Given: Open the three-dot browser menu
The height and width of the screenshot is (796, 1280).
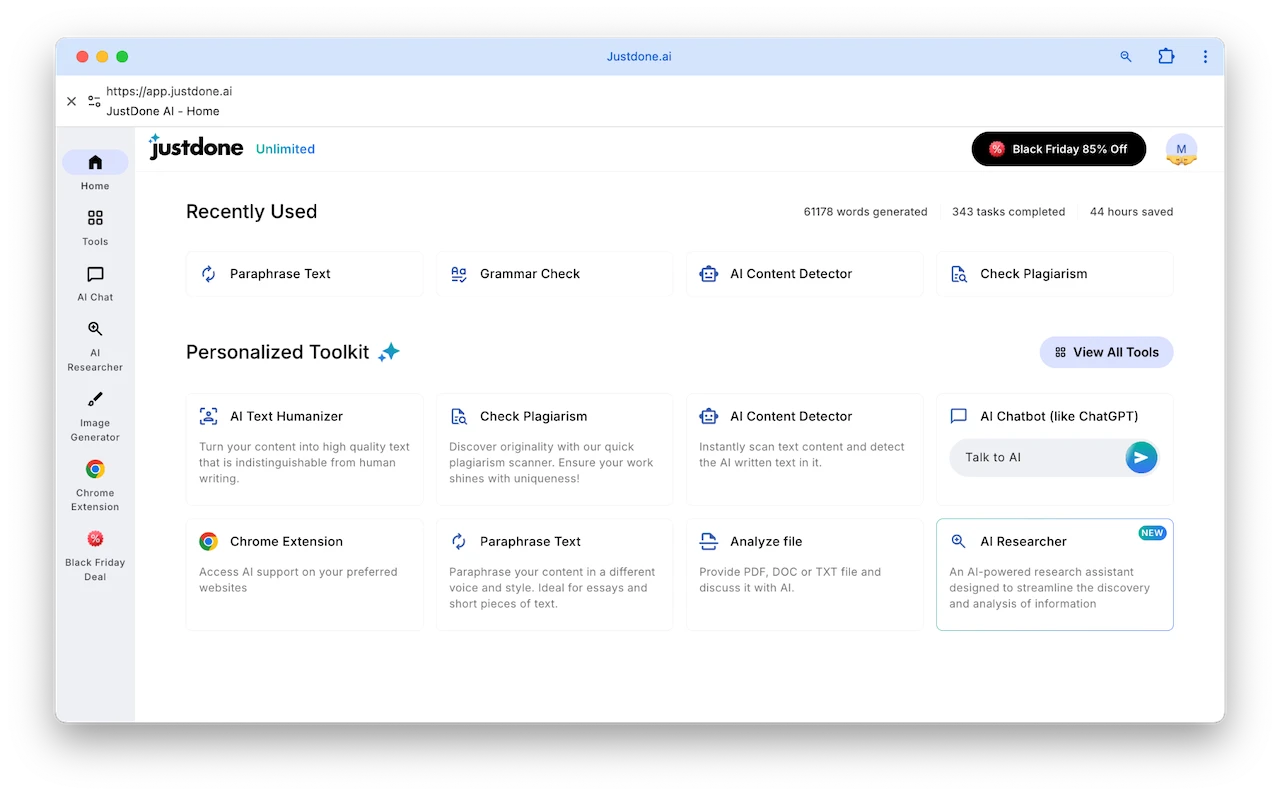Looking at the screenshot, I should point(1205,57).
